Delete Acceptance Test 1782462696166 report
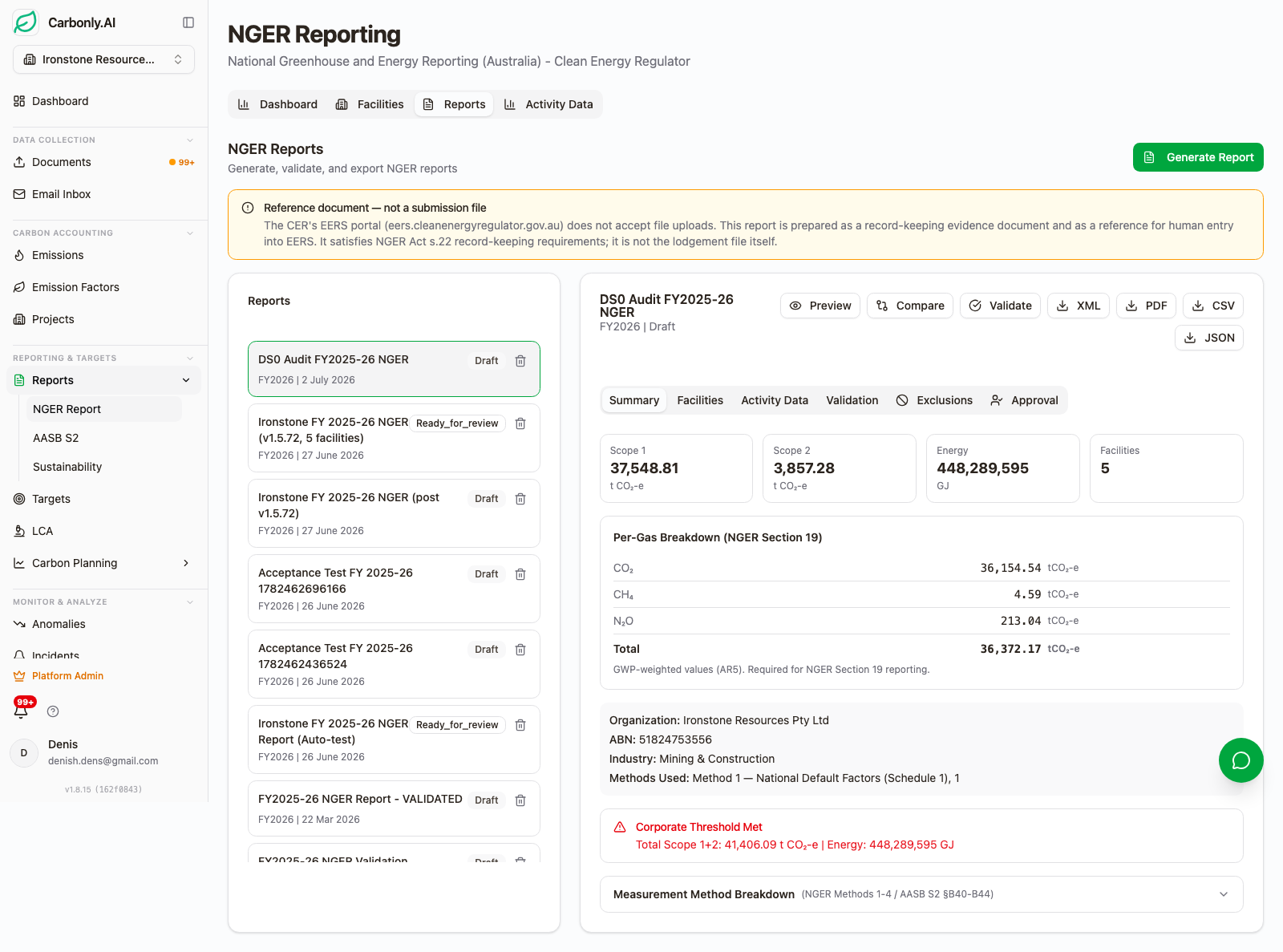 (x=520, y=574)
